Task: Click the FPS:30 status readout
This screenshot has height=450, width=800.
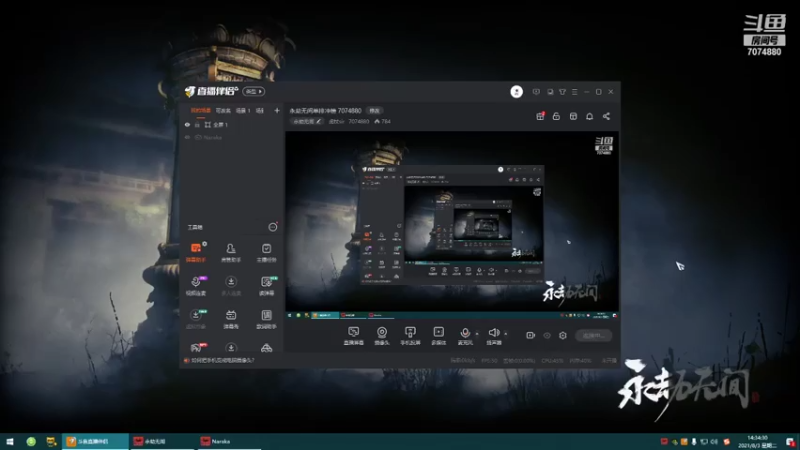Action: click(x=489, y=360)
